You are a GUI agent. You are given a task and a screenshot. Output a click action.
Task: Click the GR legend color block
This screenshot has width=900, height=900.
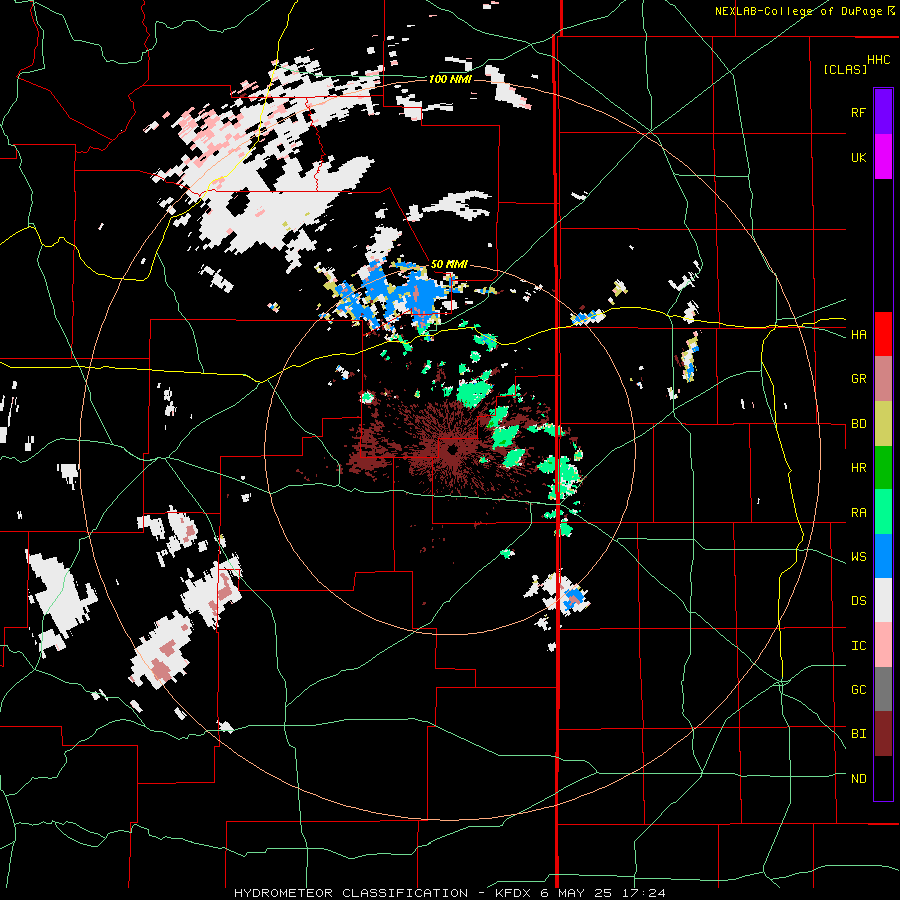(x=883, y=379)
